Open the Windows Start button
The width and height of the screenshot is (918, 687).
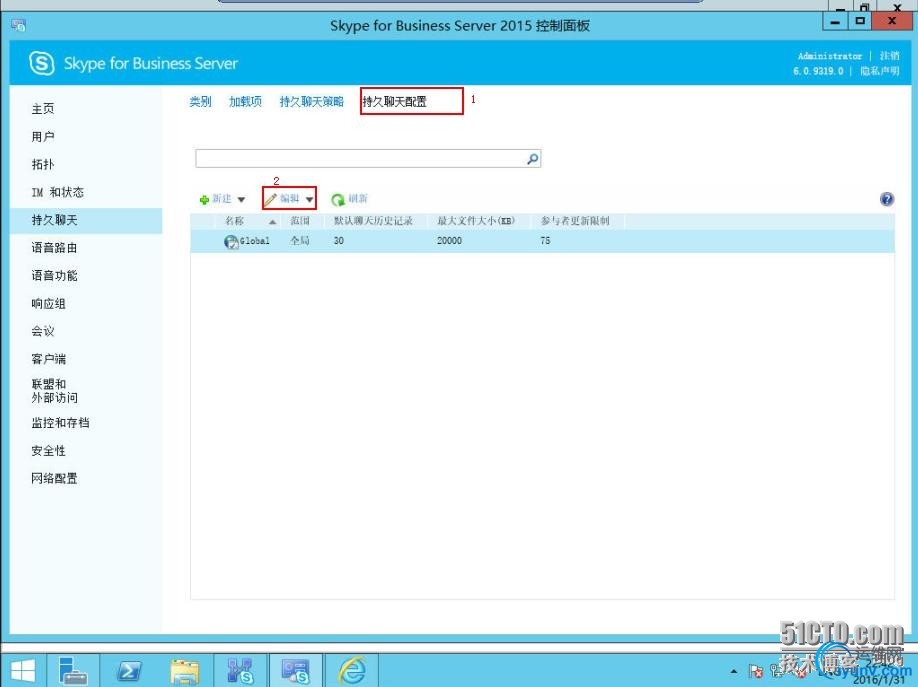tap(22, 671)
